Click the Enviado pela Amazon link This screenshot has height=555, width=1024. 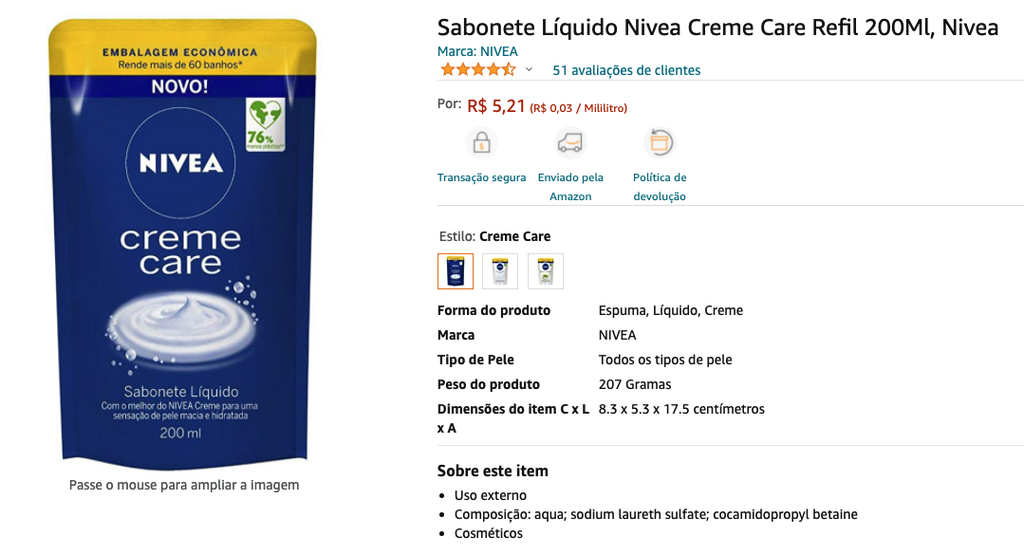pos(570,187)
